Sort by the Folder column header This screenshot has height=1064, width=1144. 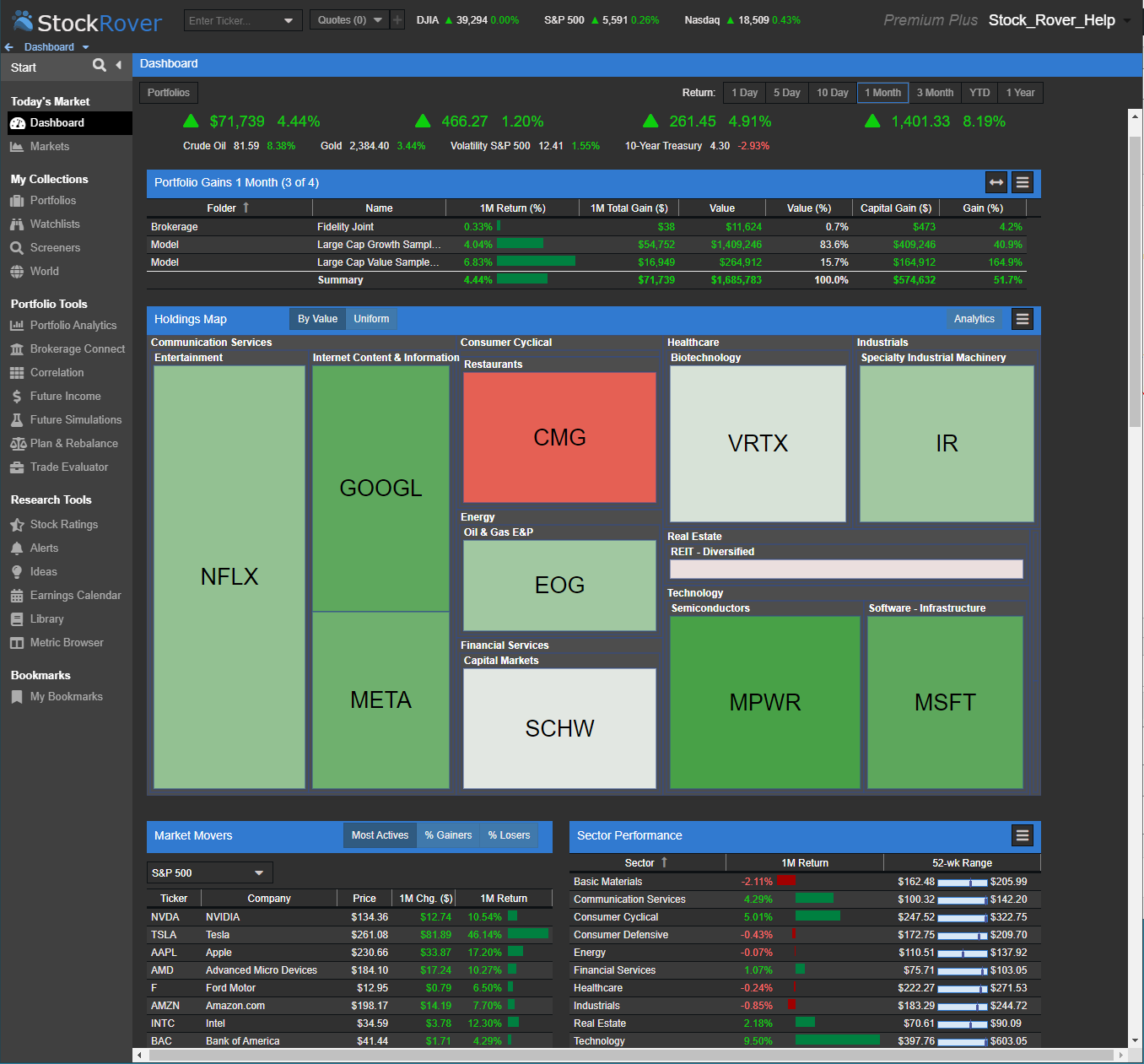tap(229, 208)
